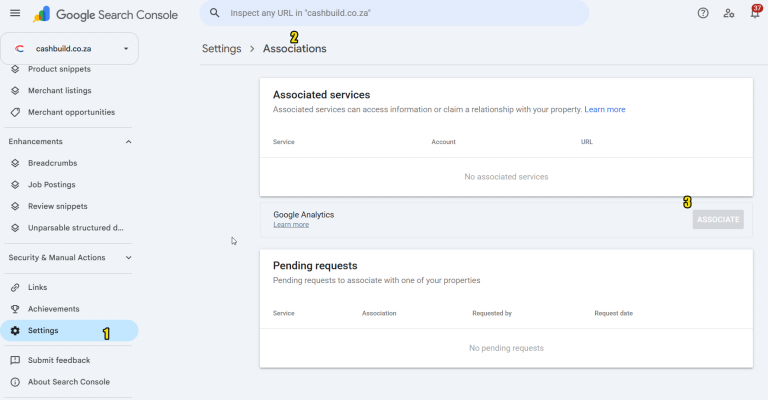Go to Breadcrumbs report
Screen dimensions: 768x400
click(x=52, y=163)
